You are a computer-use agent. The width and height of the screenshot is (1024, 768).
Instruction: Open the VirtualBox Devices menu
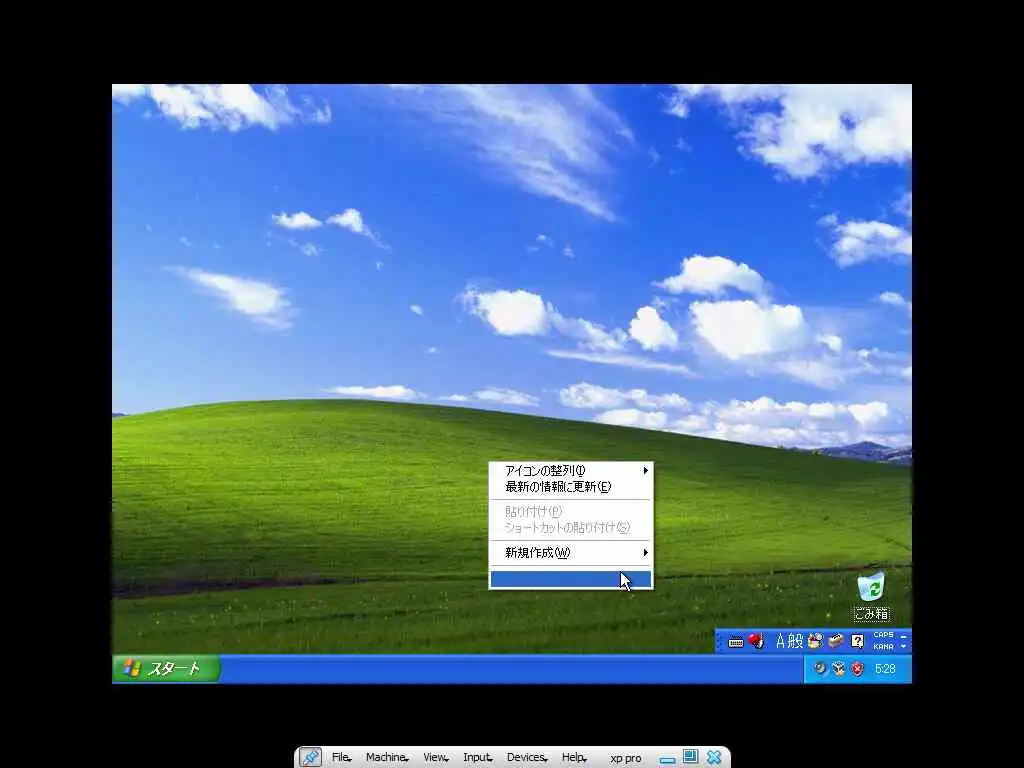coord(527,758)
